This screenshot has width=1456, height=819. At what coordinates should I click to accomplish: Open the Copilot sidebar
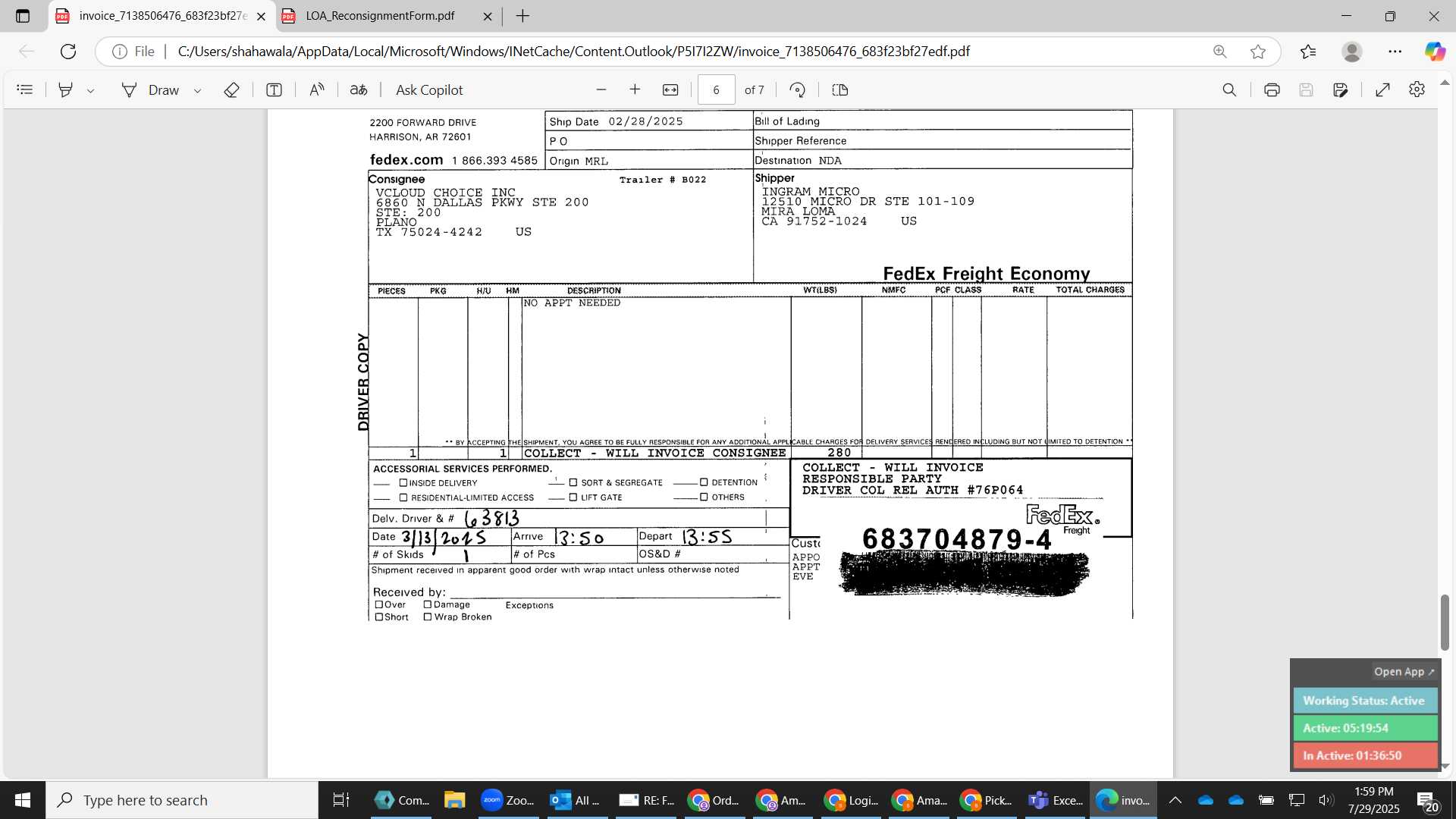click(1435, 52)
